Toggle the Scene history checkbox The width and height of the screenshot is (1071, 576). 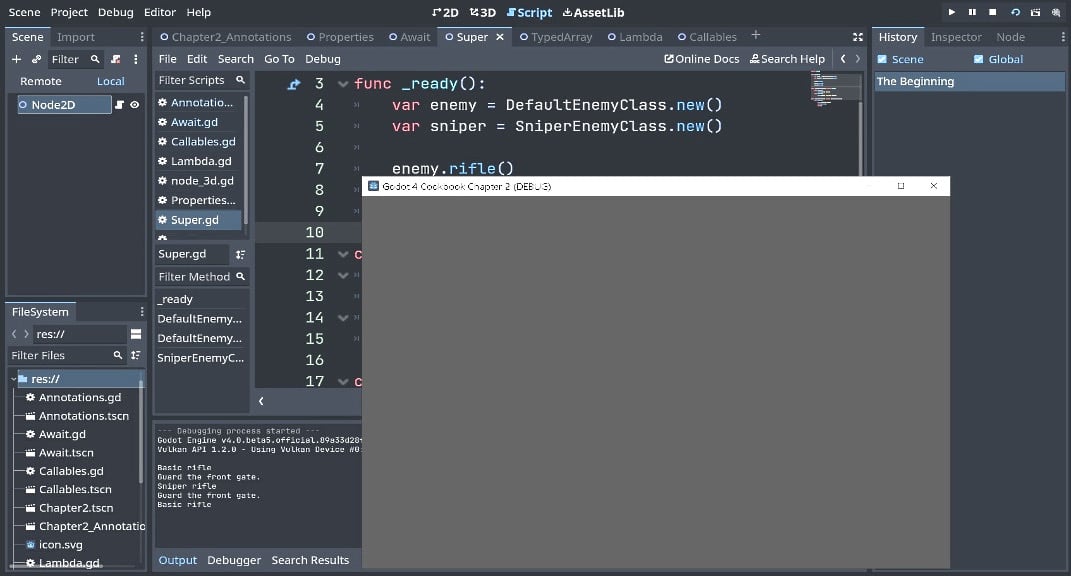point(882,59)
